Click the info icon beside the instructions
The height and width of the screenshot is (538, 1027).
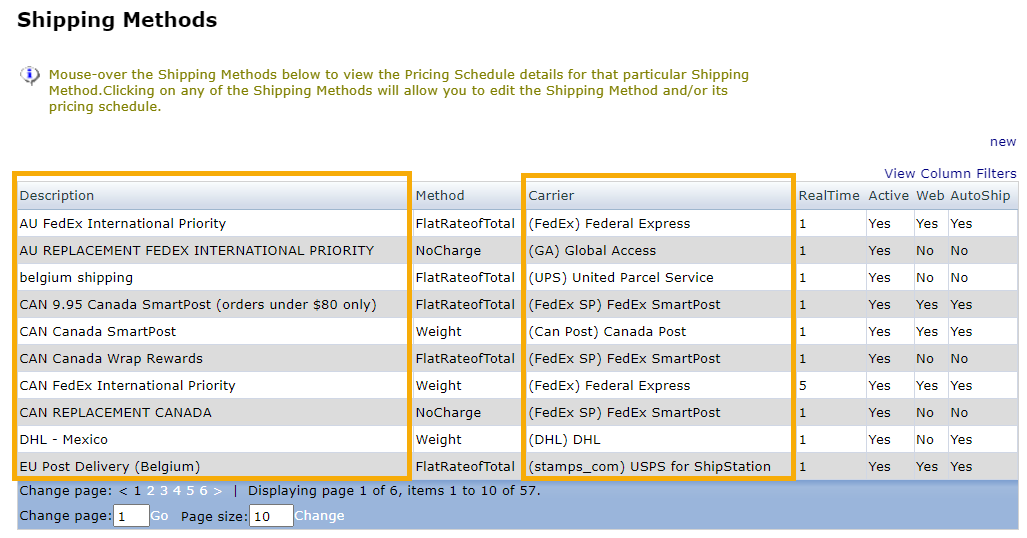[x=30, y=76]
